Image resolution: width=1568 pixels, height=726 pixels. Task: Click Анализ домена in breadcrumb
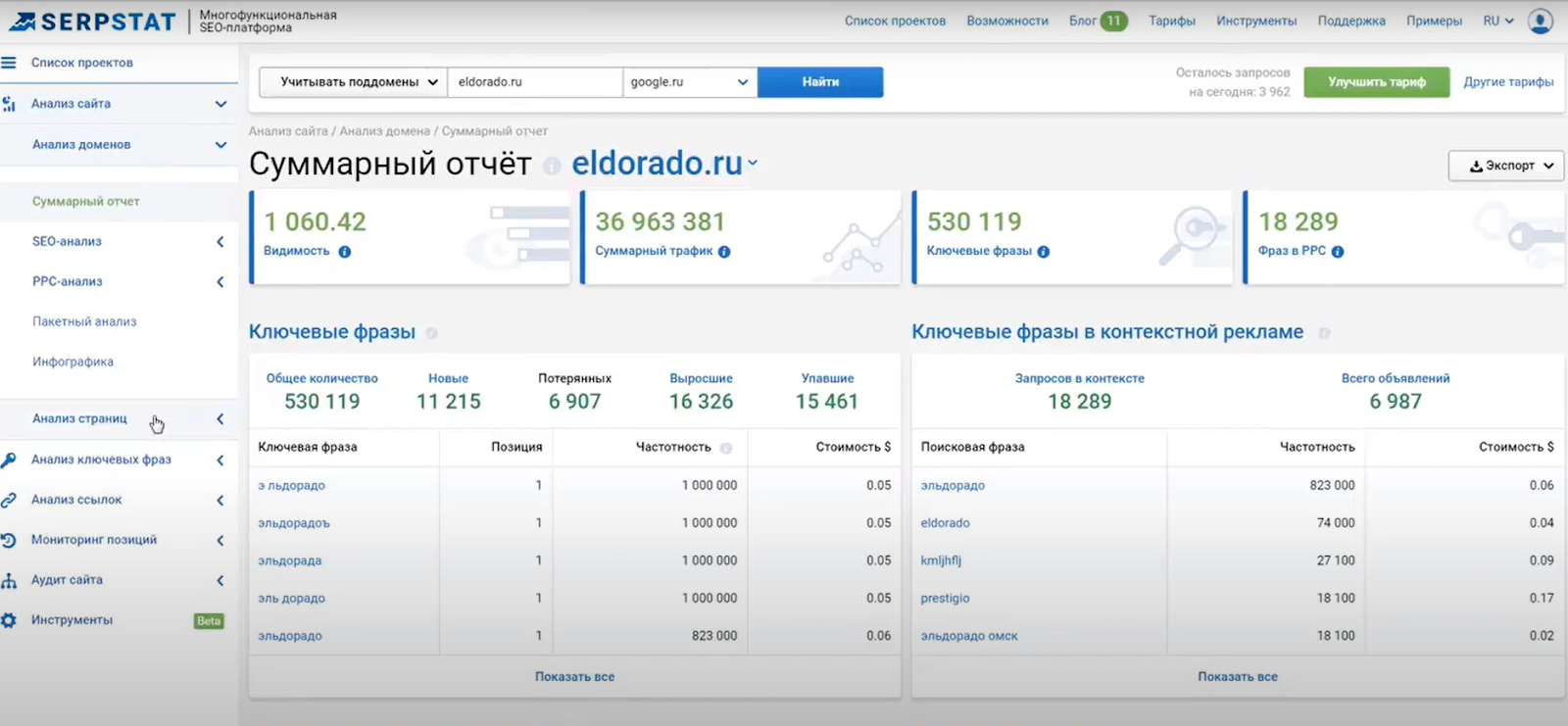coord(384,131)
